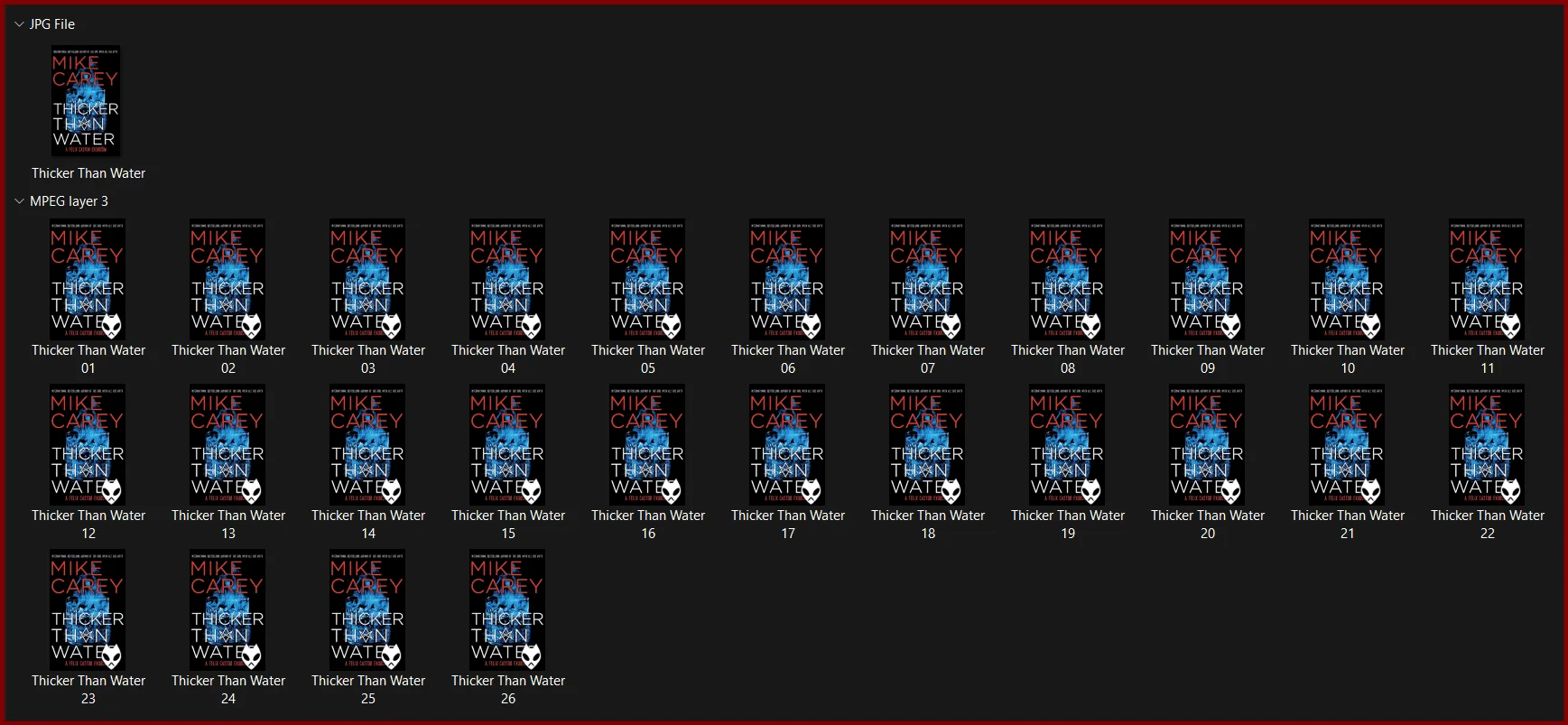Screen dimensions: 1568x725
Task: Select the "Thicker Than Water 26" file label
Action: (508, 690)
